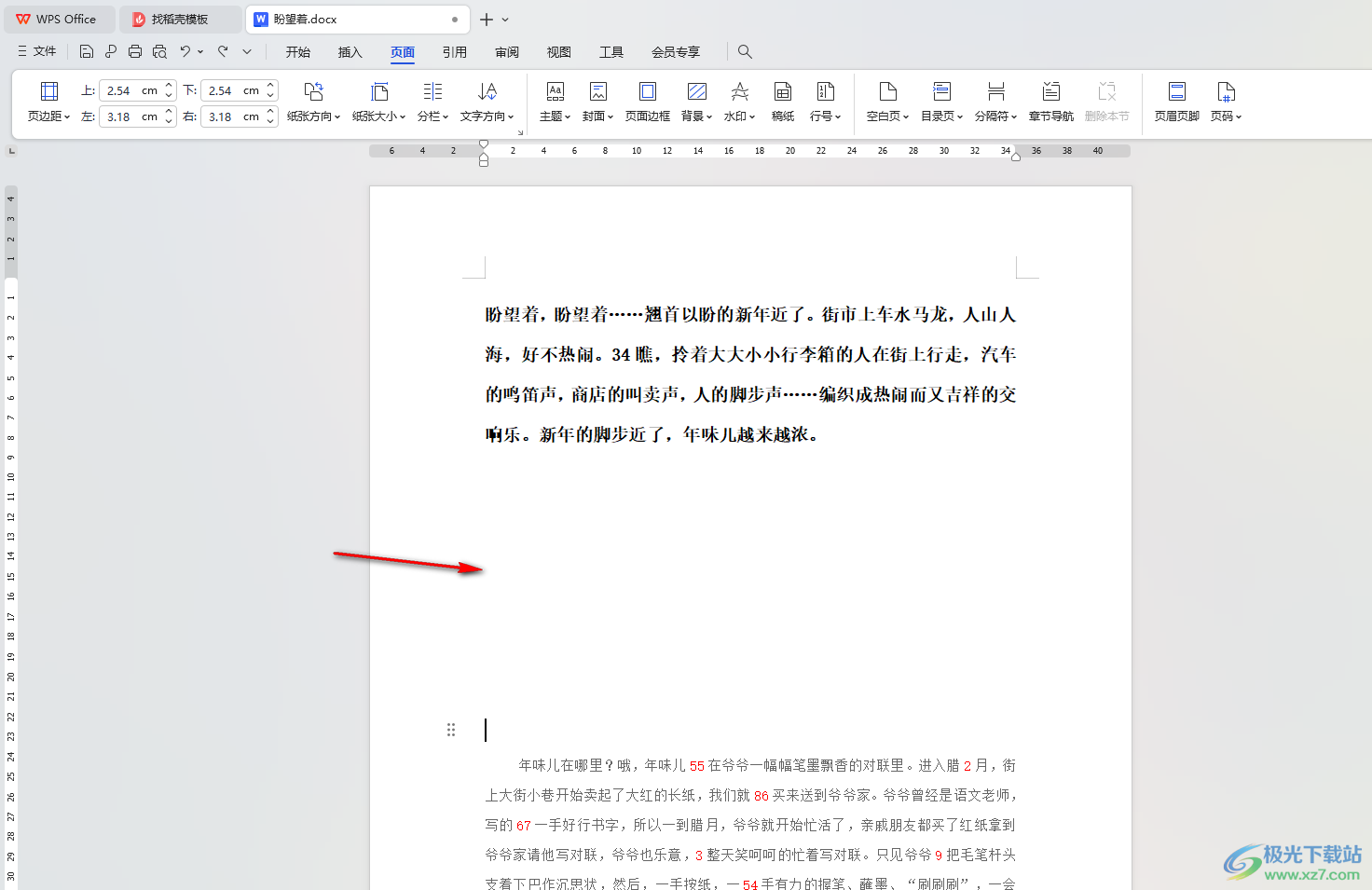
Task: Add a new tab with plus button
Action: (x=487, y=20)
